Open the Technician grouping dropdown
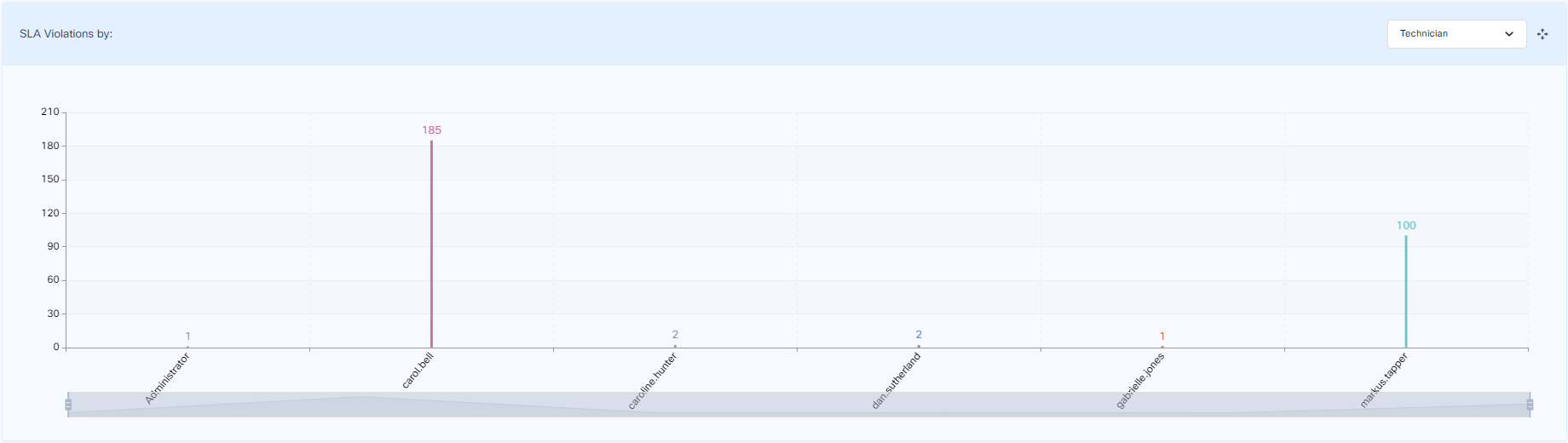 click(x=1456, y=34)
